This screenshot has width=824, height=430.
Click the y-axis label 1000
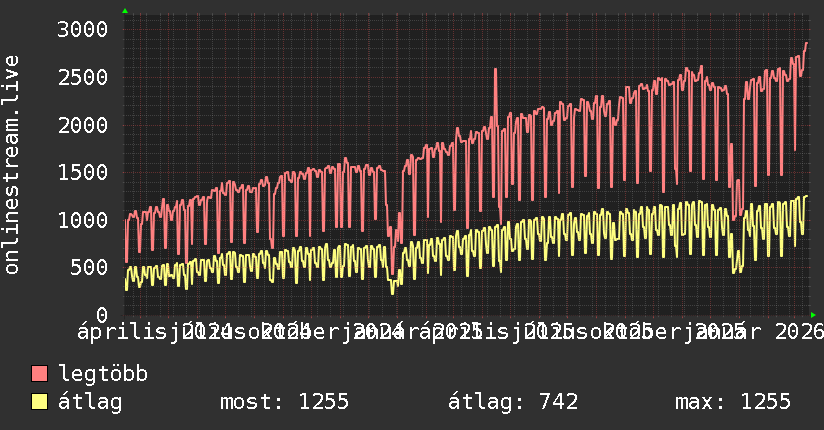point(83,220)
